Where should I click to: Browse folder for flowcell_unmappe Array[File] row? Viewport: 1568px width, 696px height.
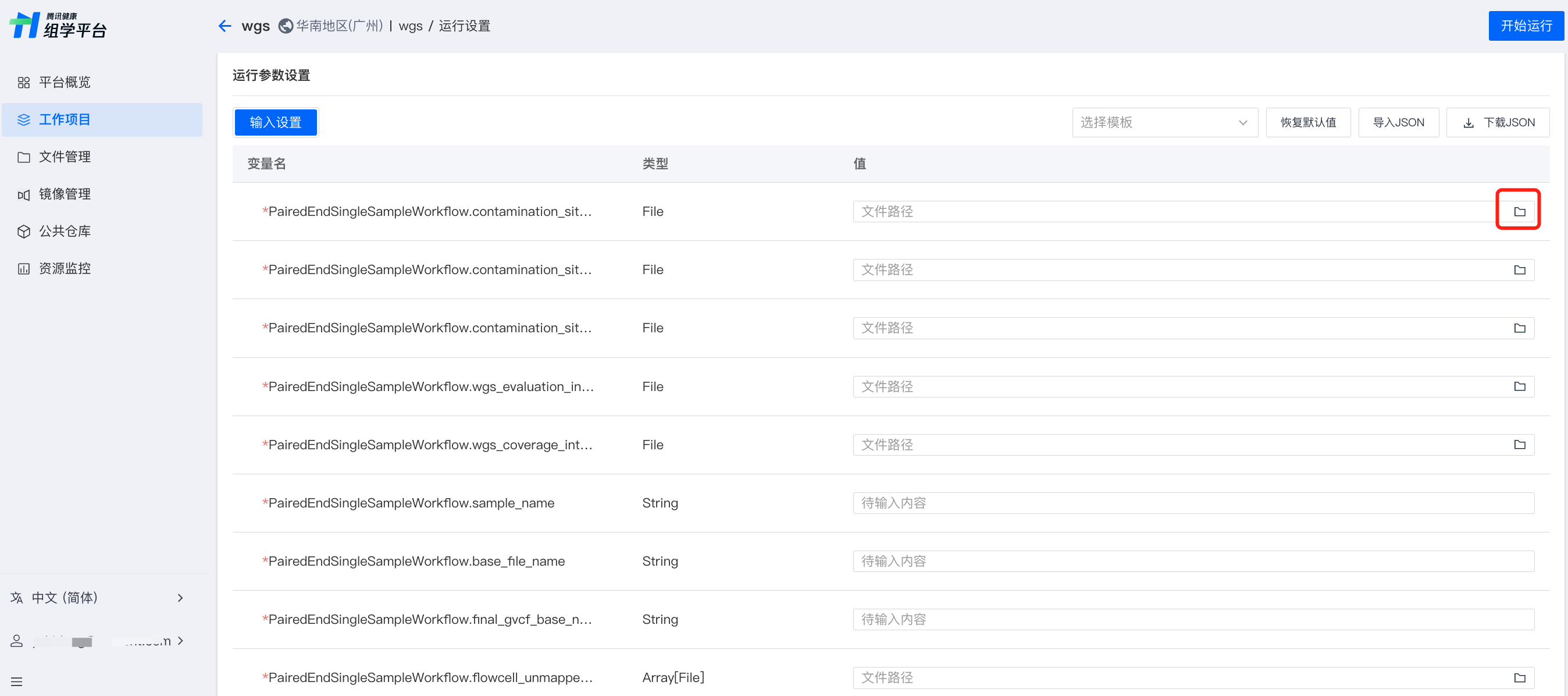click(x=1519, y=678)
